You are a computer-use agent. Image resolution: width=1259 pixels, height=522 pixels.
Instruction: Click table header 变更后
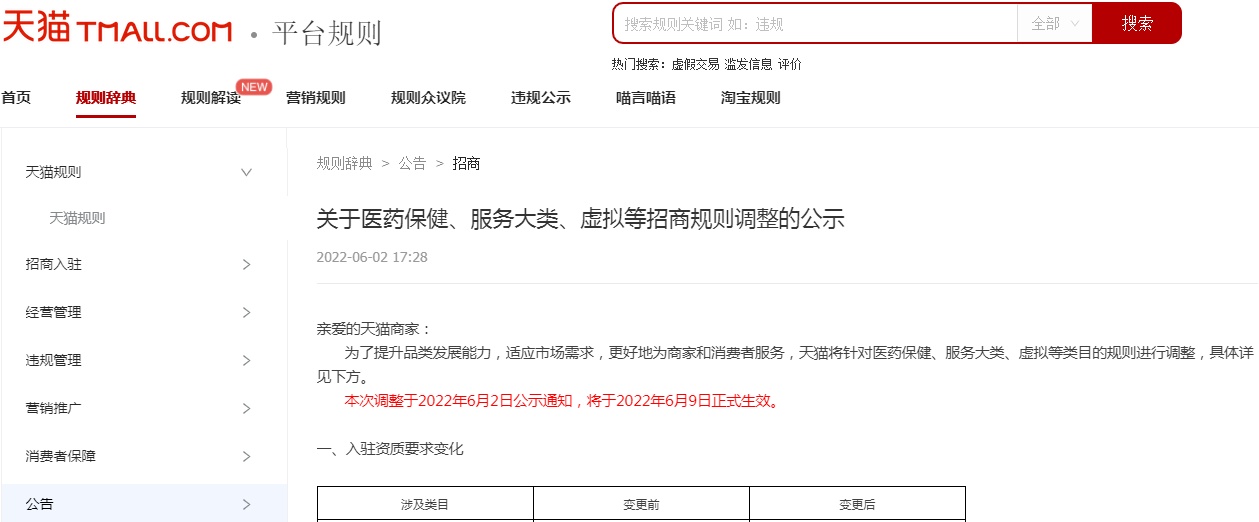pyautogui.click(x=857, y=505)
